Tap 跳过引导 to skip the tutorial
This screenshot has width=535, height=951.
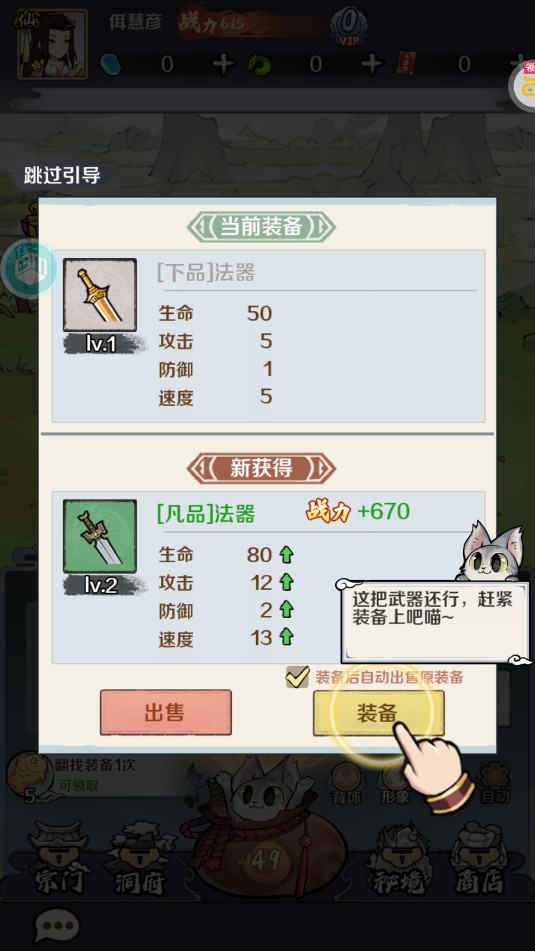pos(62,175)
